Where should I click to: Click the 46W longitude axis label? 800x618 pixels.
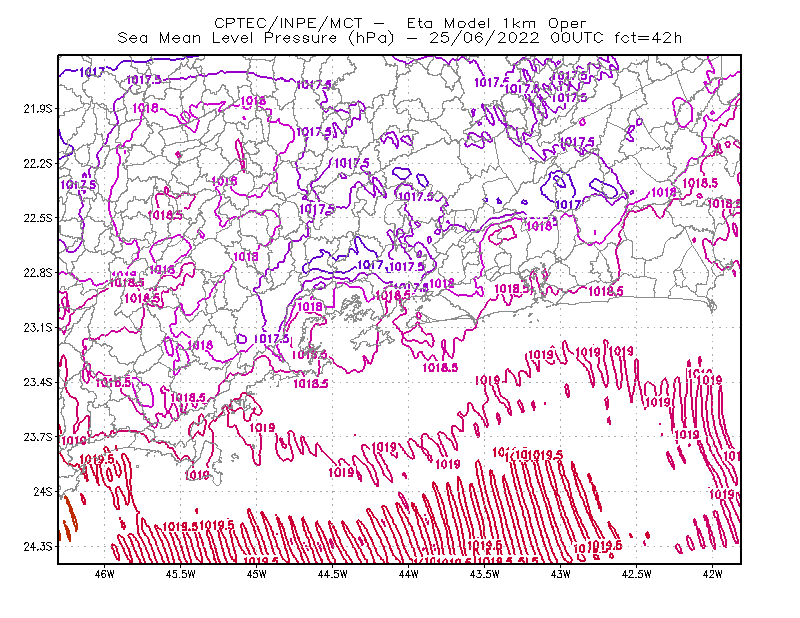[105, 574]
